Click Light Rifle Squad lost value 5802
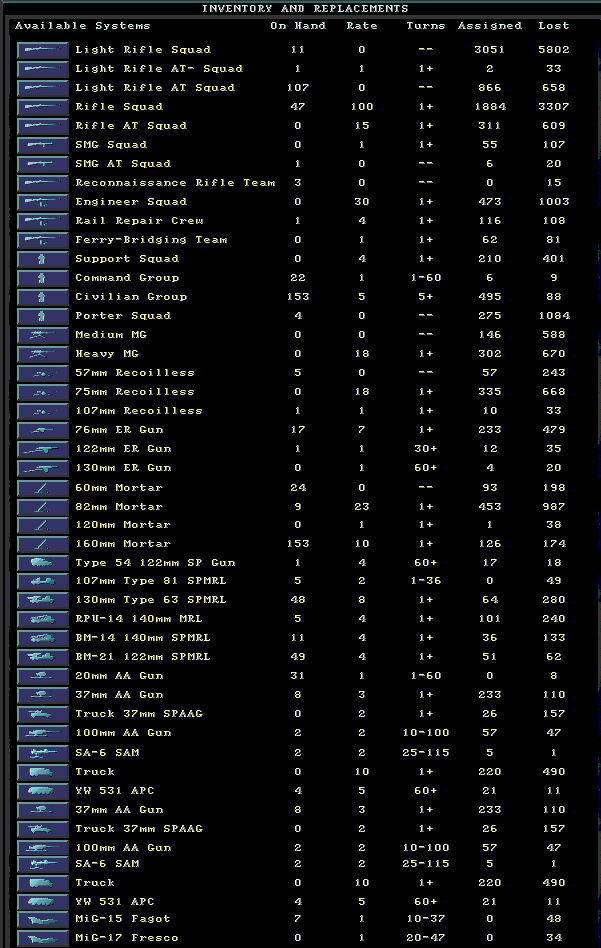 click(554, 50)
